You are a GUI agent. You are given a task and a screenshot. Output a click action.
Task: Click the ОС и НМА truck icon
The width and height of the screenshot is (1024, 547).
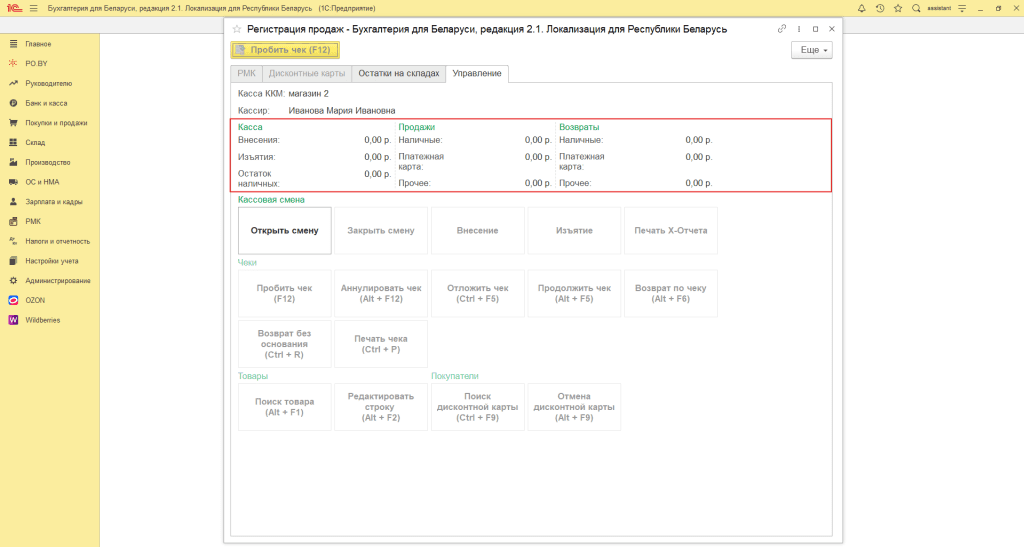pyautogui.click(x=13, y=182)
